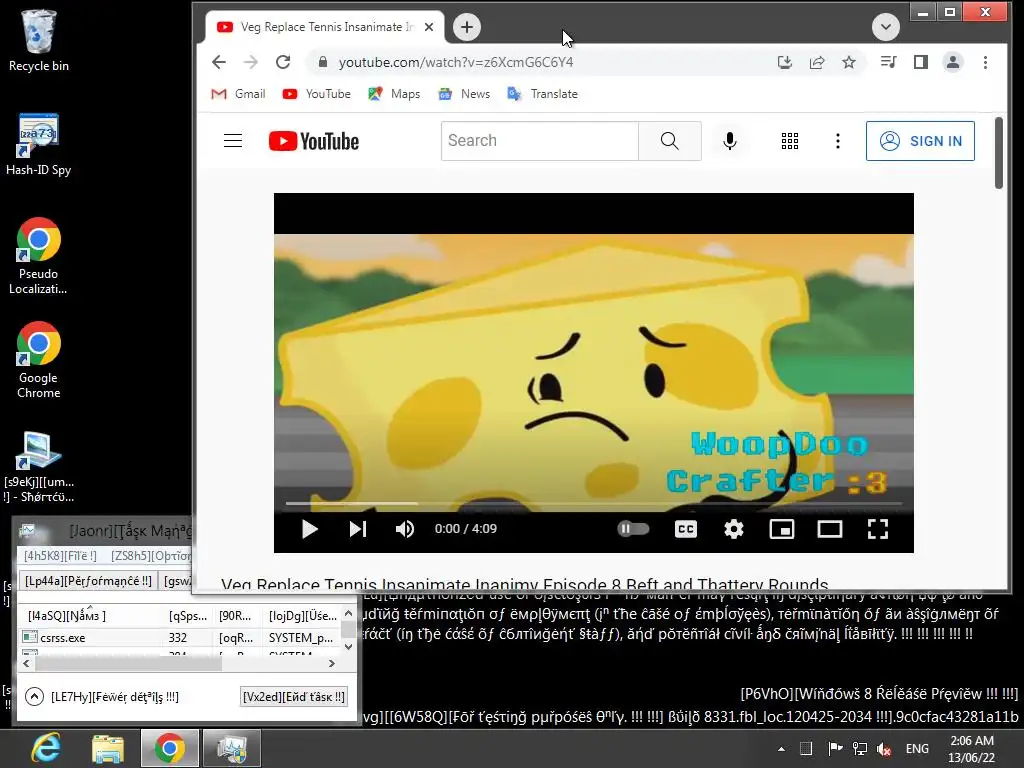This screenshot has height=768, width=1024.
Task: Open YouTube settings three-dot menu
Action: point(838,141)
